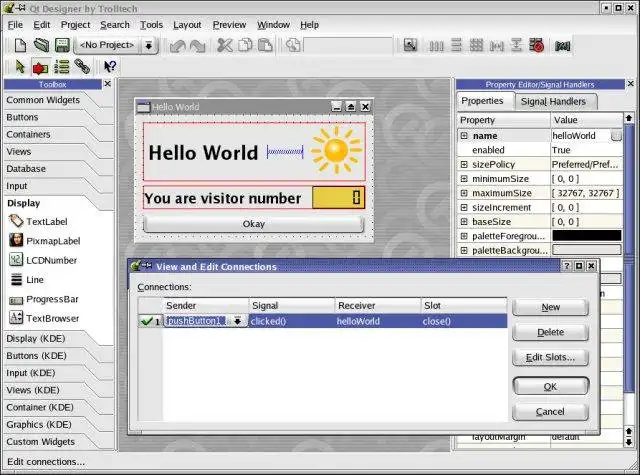
Task: Click the Open file toolbar icon
Action: tap(41, 45)
